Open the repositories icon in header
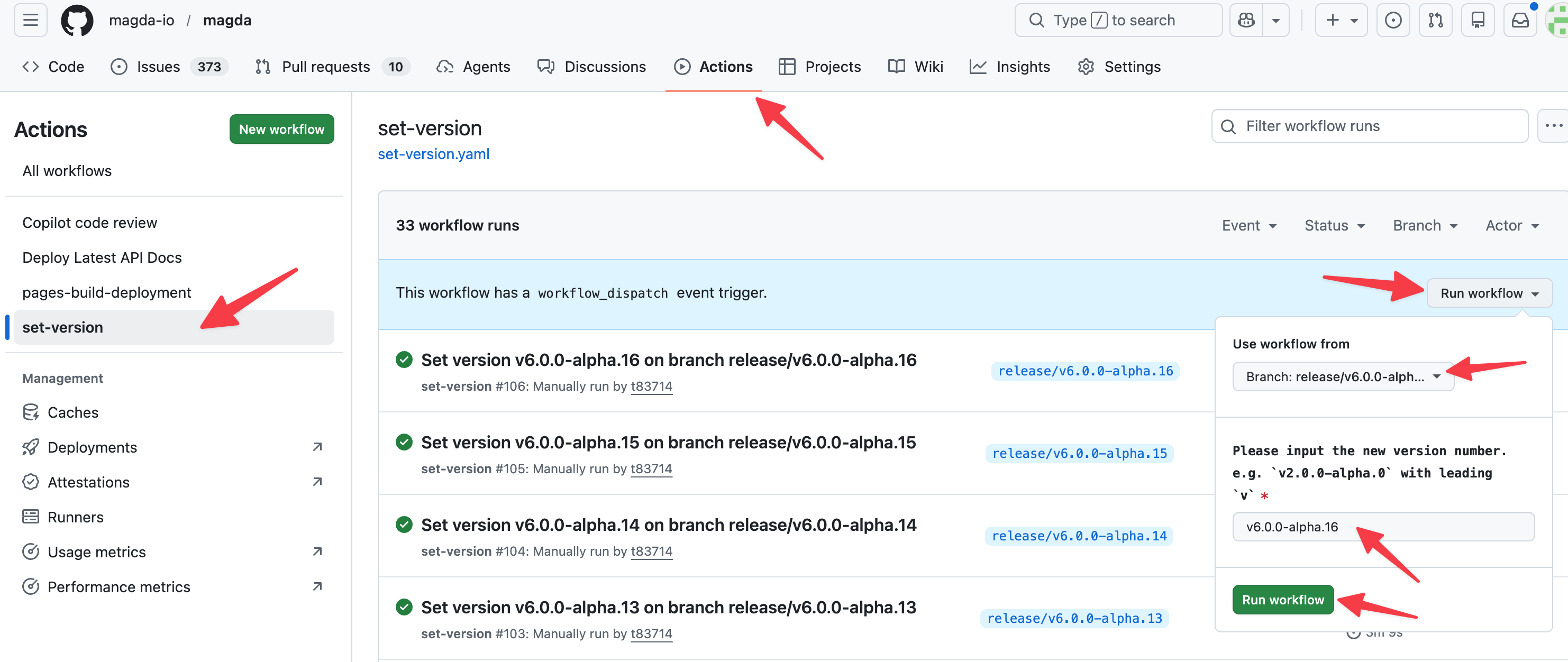 pyautogui.click(x=1478, y=20)
